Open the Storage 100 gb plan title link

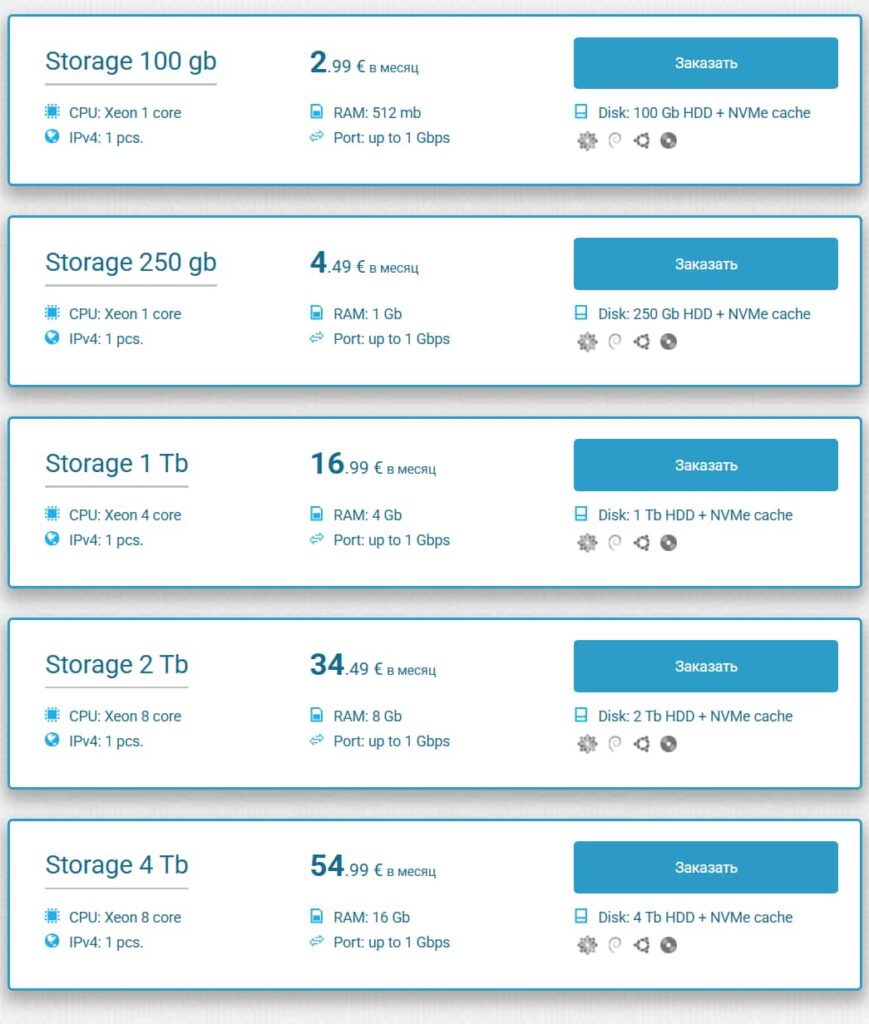click(130, 61)
